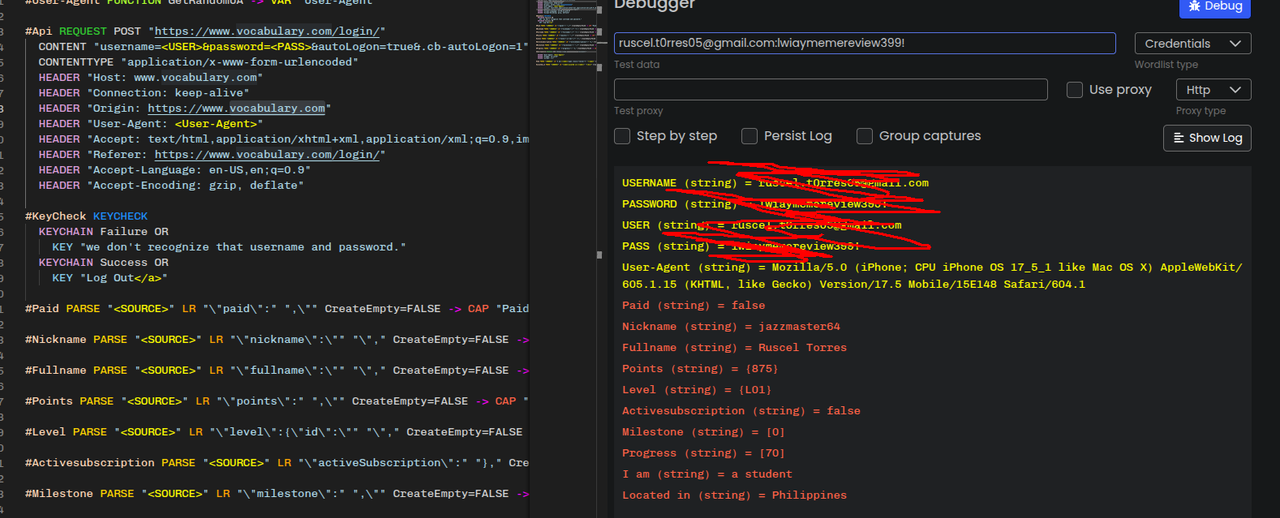Image resolution: width=1280 pixels, height=518 pixels.
Task: Click the "Activesubscription (string) = false" log line
Action: coord(741,411)
